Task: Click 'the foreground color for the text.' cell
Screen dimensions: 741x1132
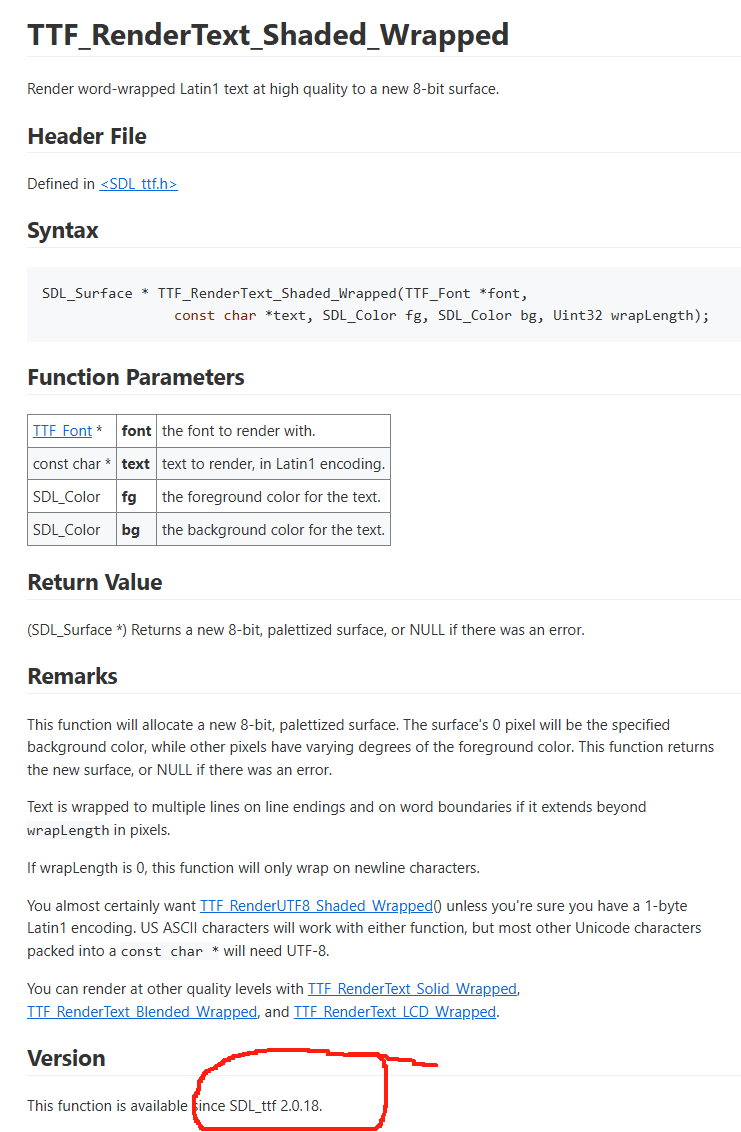Action: click(274, 497)
